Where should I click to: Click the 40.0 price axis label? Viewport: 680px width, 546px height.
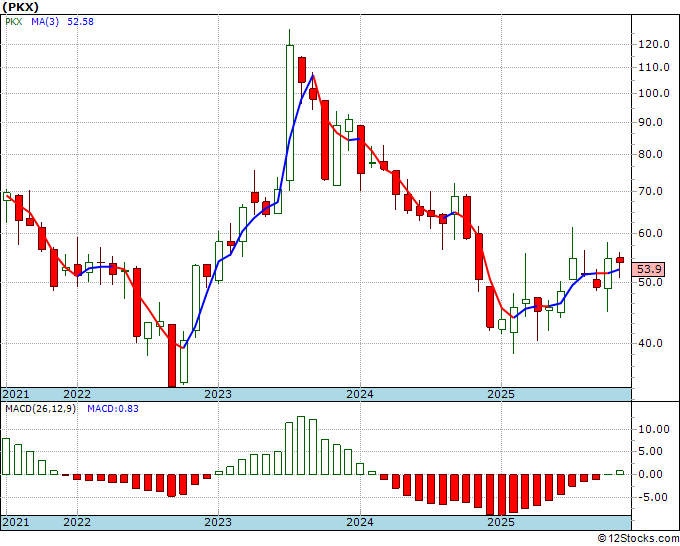point(651,343)
